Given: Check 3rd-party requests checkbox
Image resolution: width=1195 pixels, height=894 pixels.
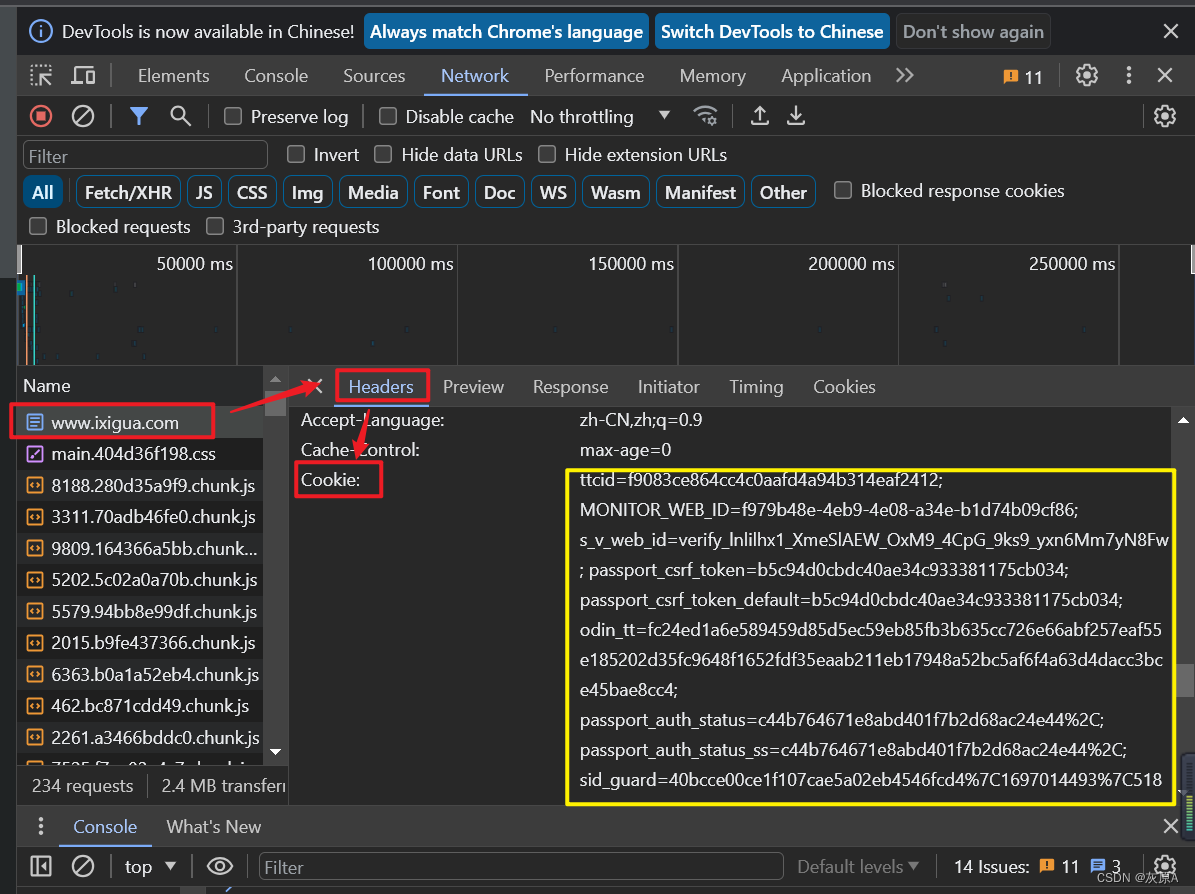Looking at the screenshot, I should pyautogui.click(x=215, y=226).
